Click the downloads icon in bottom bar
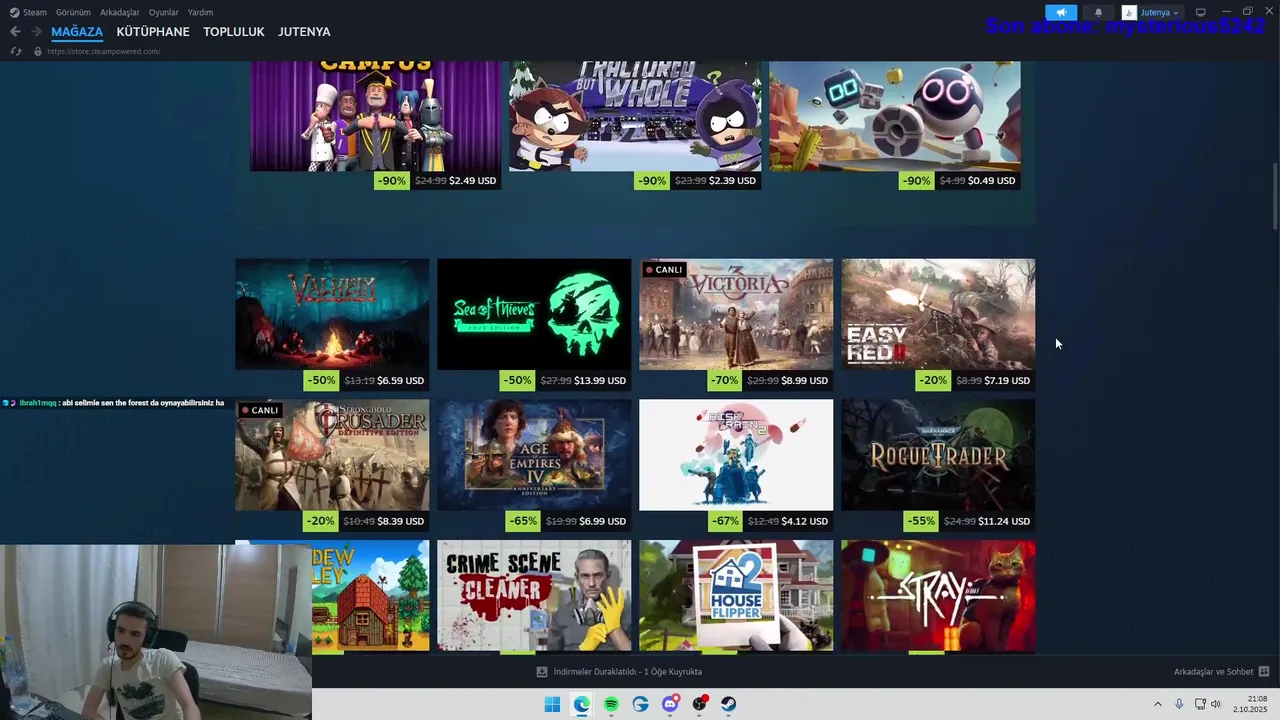 pos(542,672)
